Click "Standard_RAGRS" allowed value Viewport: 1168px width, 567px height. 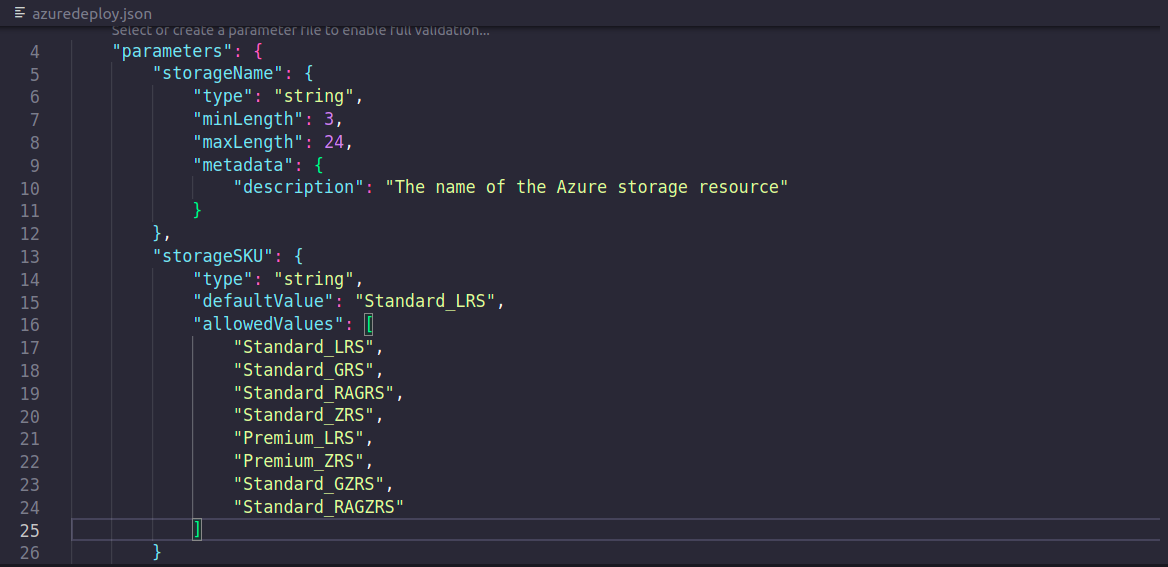pos(314,393)
